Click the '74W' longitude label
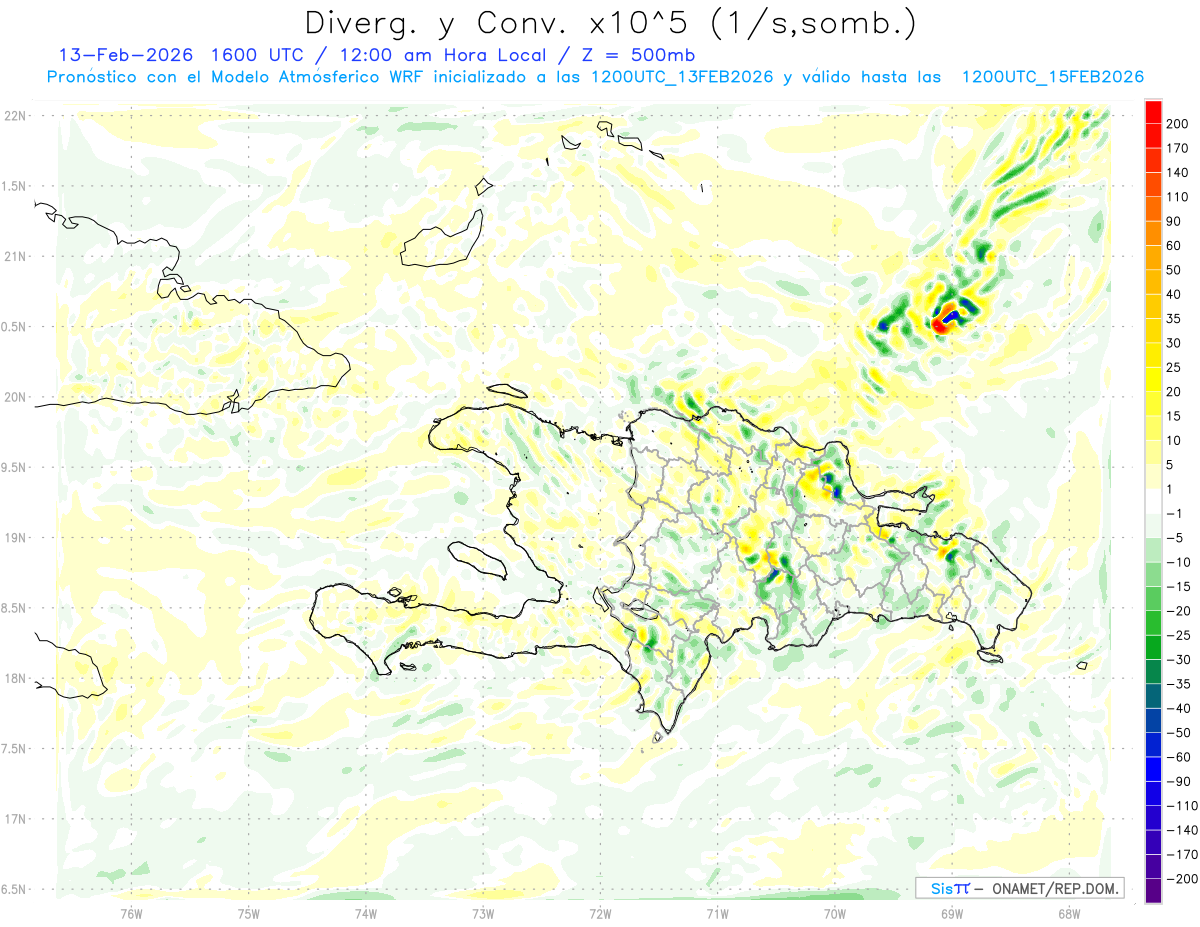 click(x=366, y=914)
